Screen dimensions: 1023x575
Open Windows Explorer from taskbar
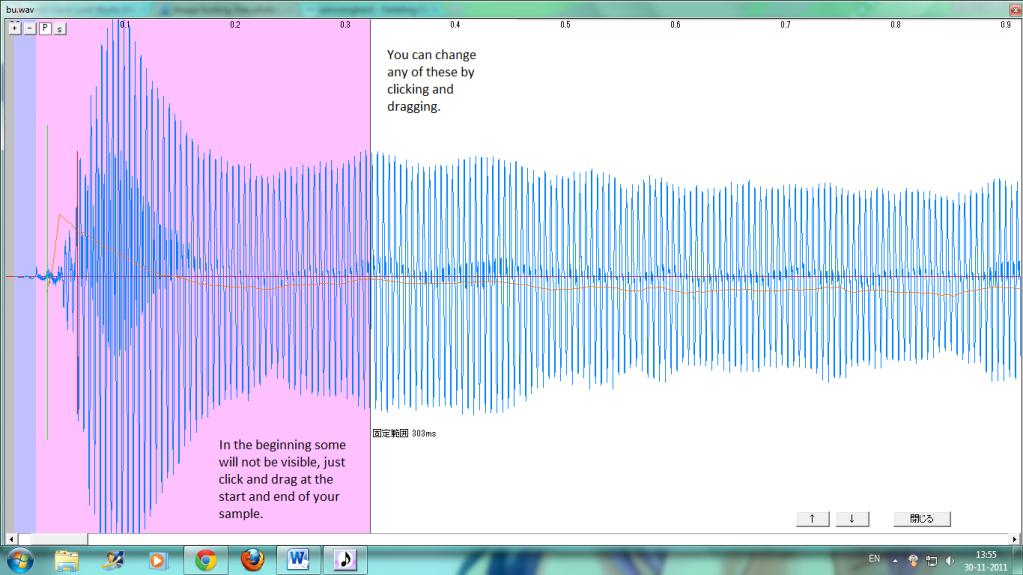[68, 559]
